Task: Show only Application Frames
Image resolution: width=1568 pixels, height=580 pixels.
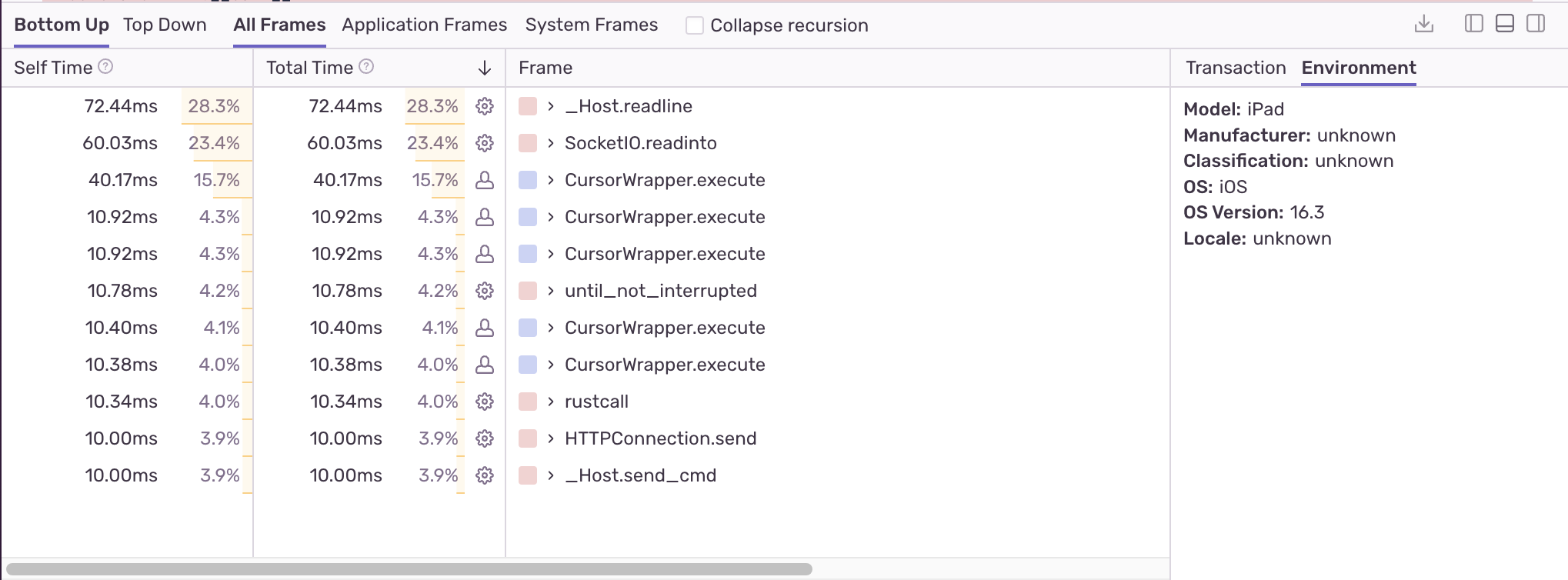Action: coord(424,25)
